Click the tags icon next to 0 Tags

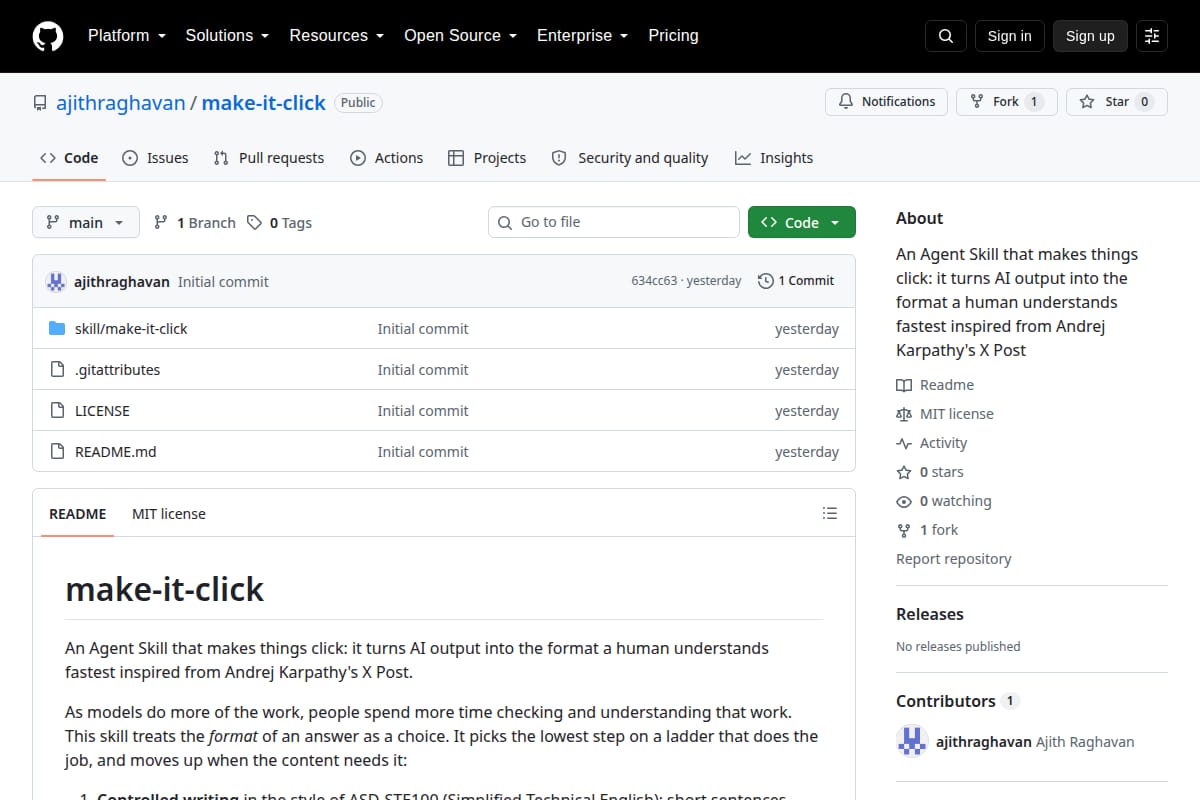pyautogui.click(x=255, y=222)
